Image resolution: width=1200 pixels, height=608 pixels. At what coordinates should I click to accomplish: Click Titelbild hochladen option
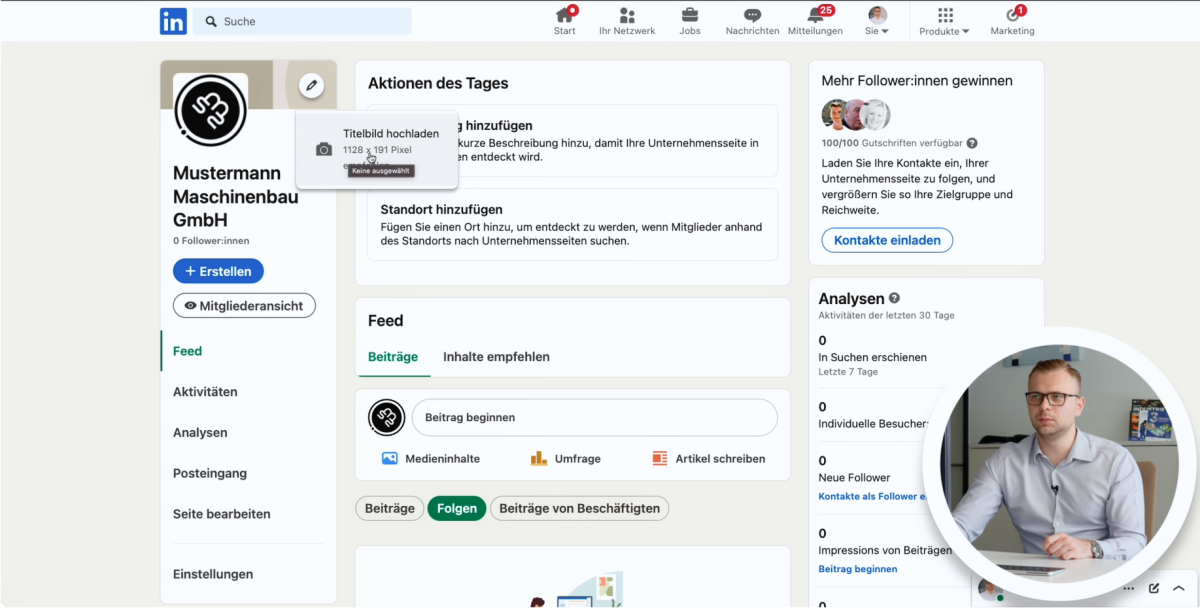tap(377, 150)
